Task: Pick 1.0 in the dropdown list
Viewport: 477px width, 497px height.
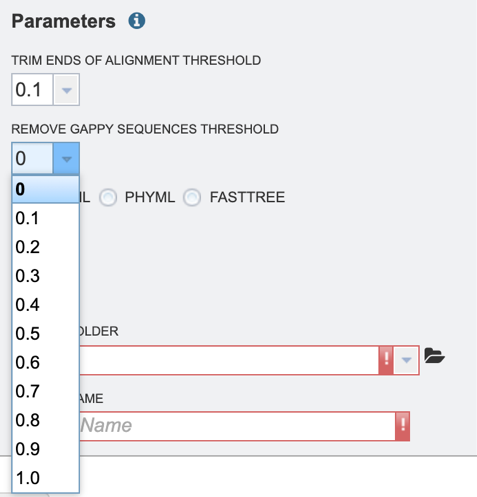Action: coord(46,478)
